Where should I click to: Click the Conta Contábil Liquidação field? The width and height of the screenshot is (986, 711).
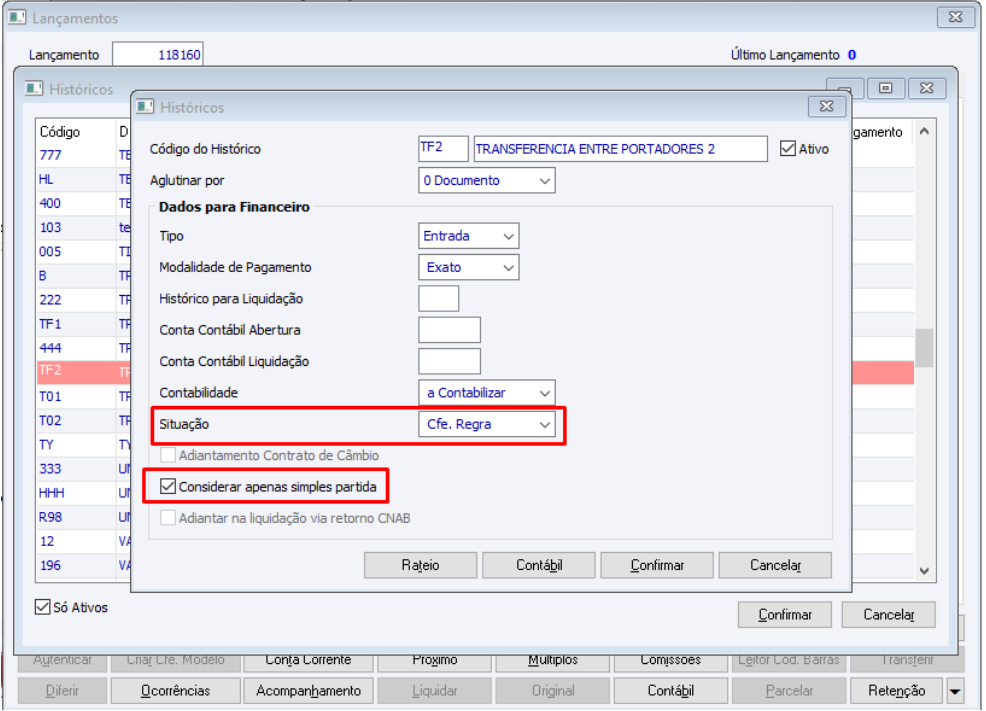(449, 361)
